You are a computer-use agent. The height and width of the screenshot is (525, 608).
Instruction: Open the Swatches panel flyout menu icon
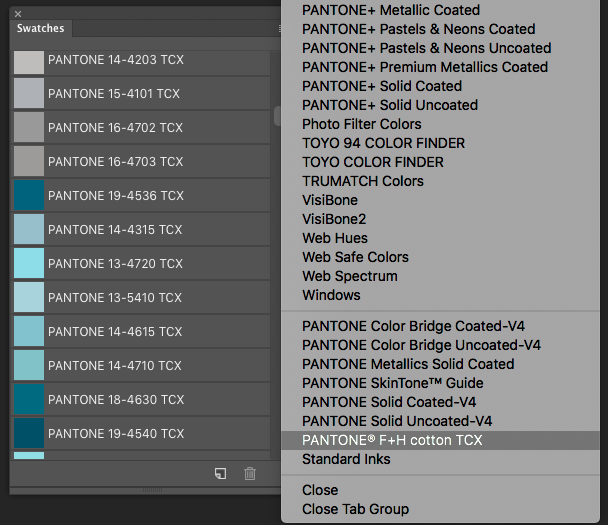coord(280,29)
